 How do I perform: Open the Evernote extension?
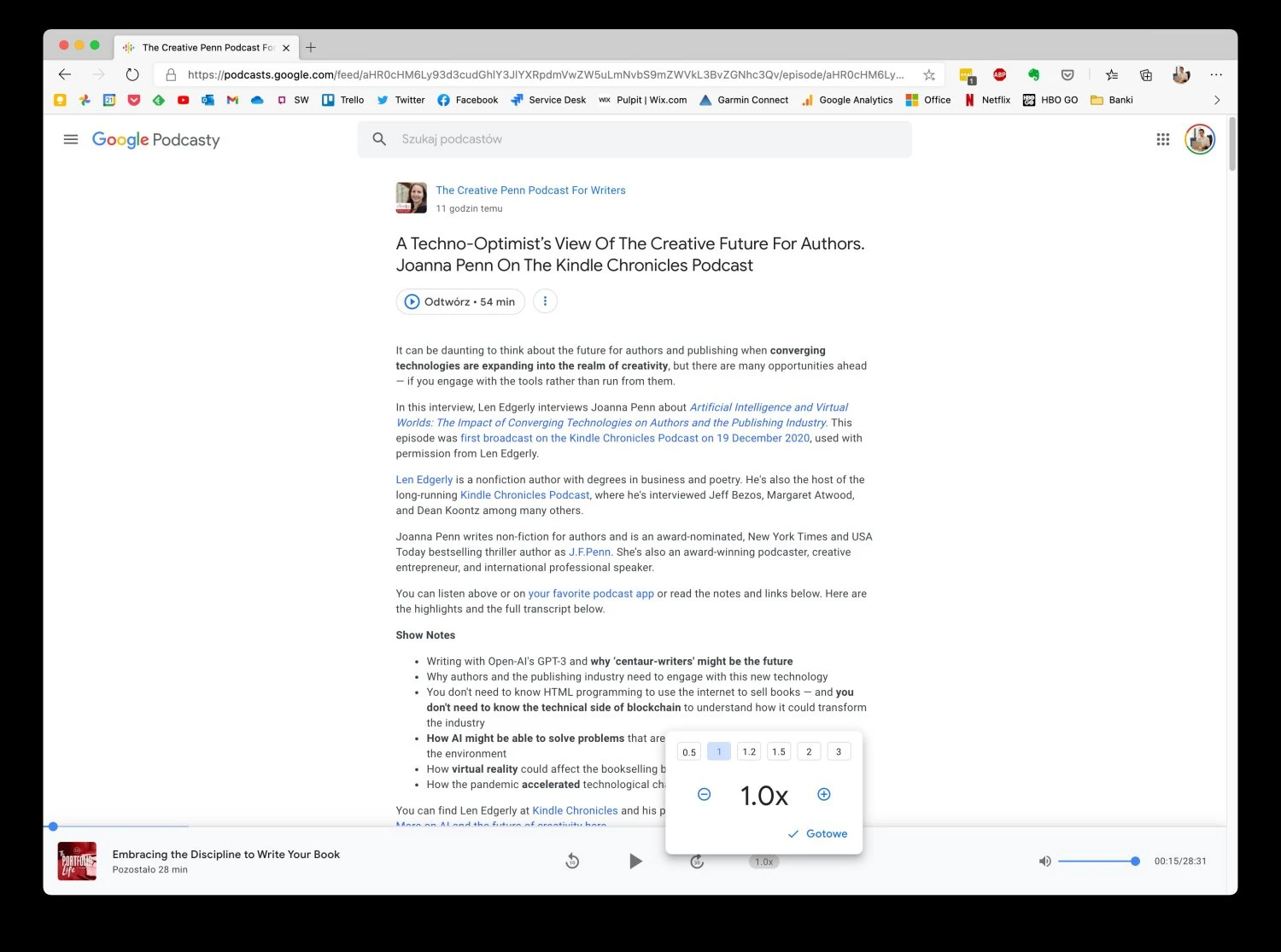click(x=1033, y=75)
